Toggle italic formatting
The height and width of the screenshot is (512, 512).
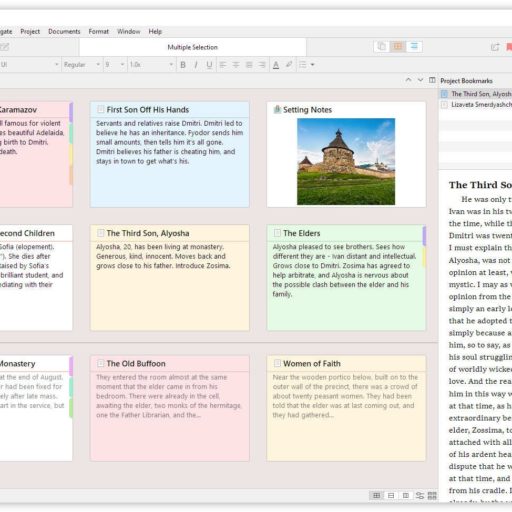click(x=196, y=65)
